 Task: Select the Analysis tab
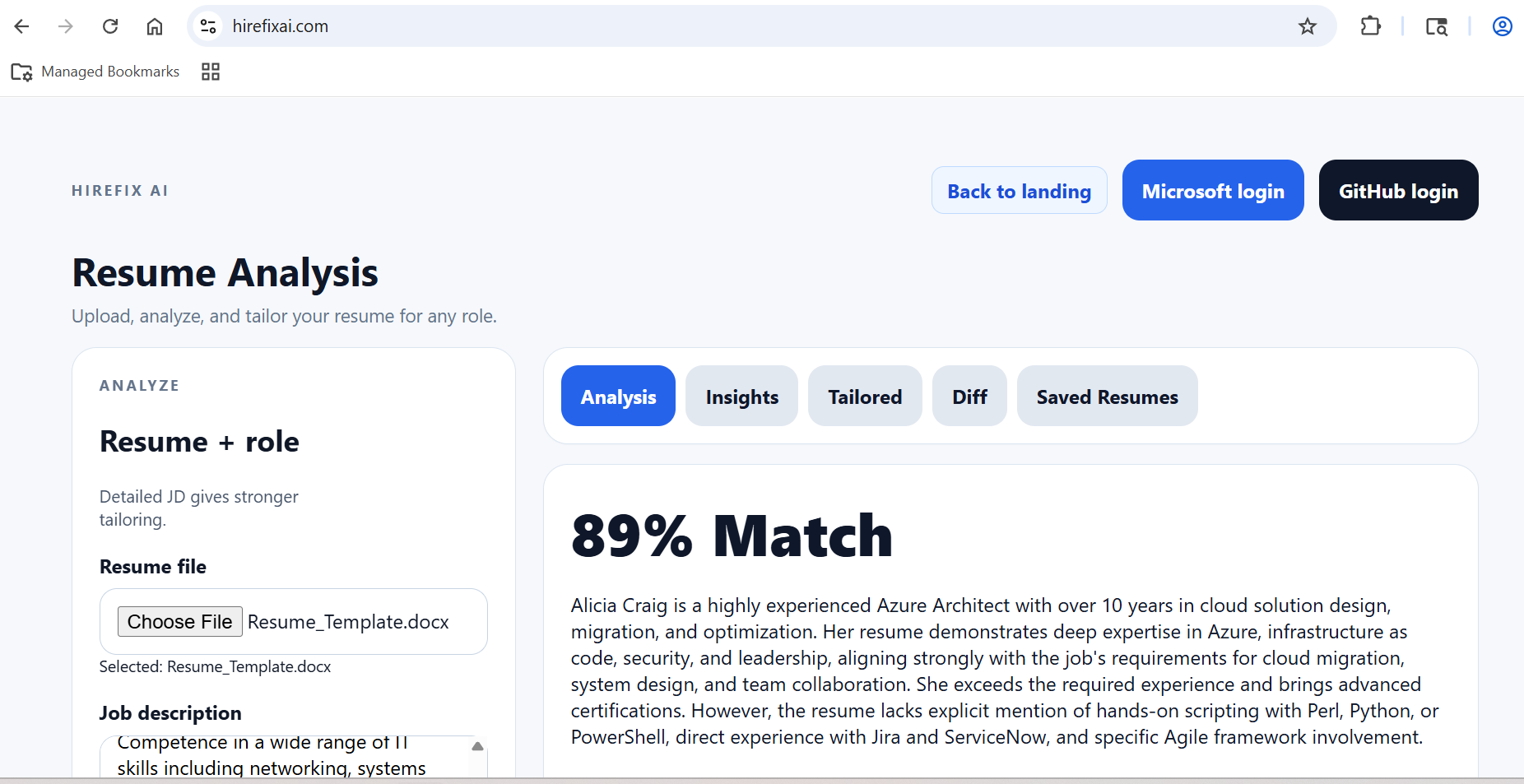tap(618, 397)
